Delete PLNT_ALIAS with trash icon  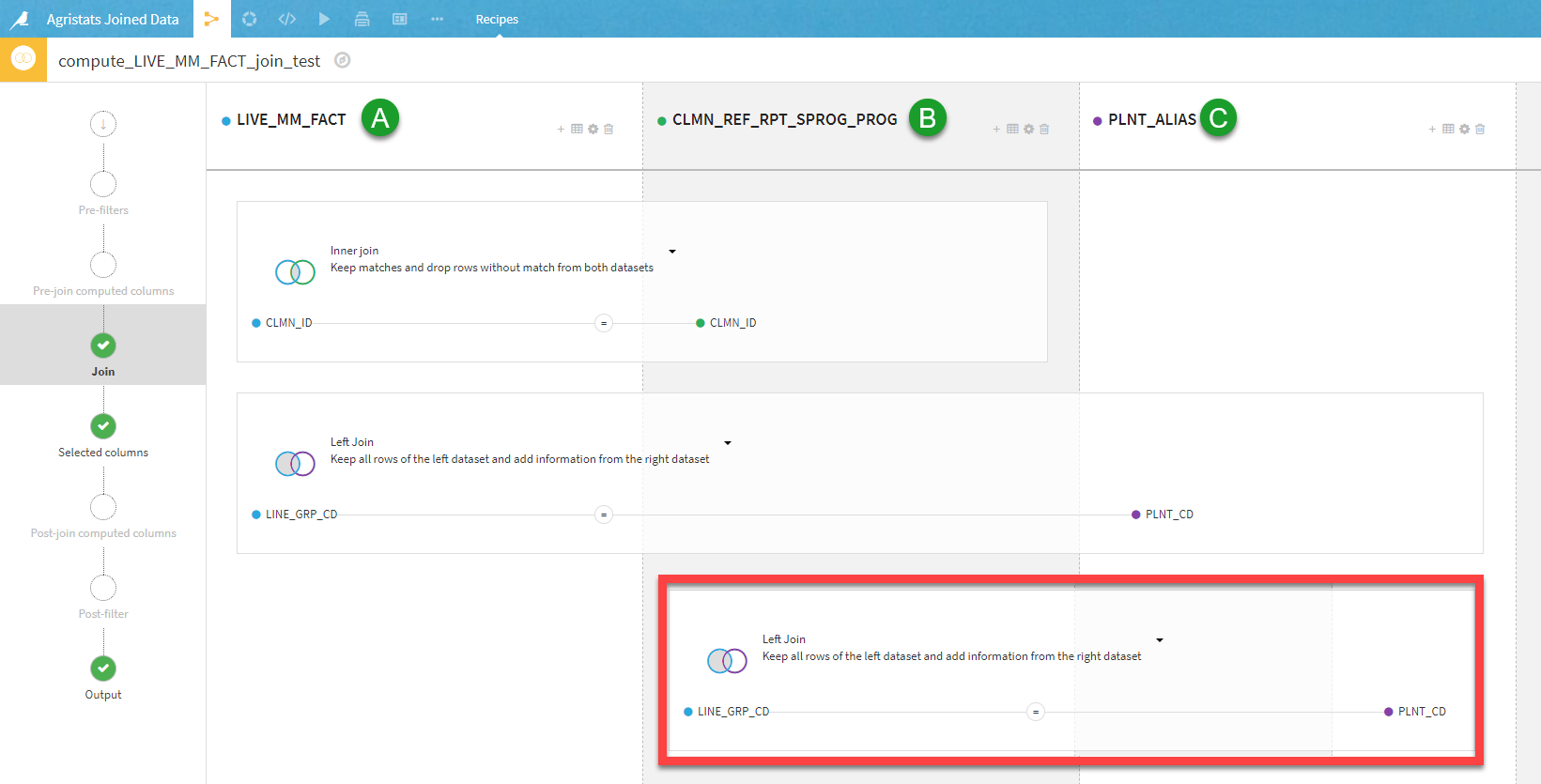1480,129
